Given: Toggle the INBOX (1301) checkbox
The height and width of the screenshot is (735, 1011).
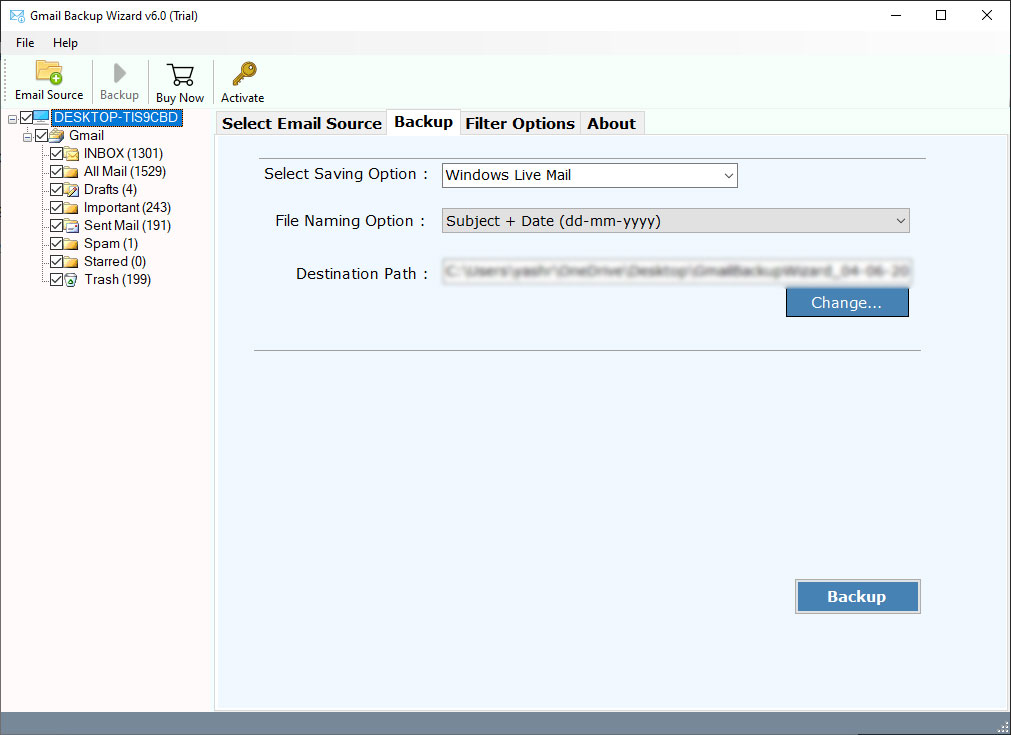Looking at the screenshot, I should tap(57, 153).
